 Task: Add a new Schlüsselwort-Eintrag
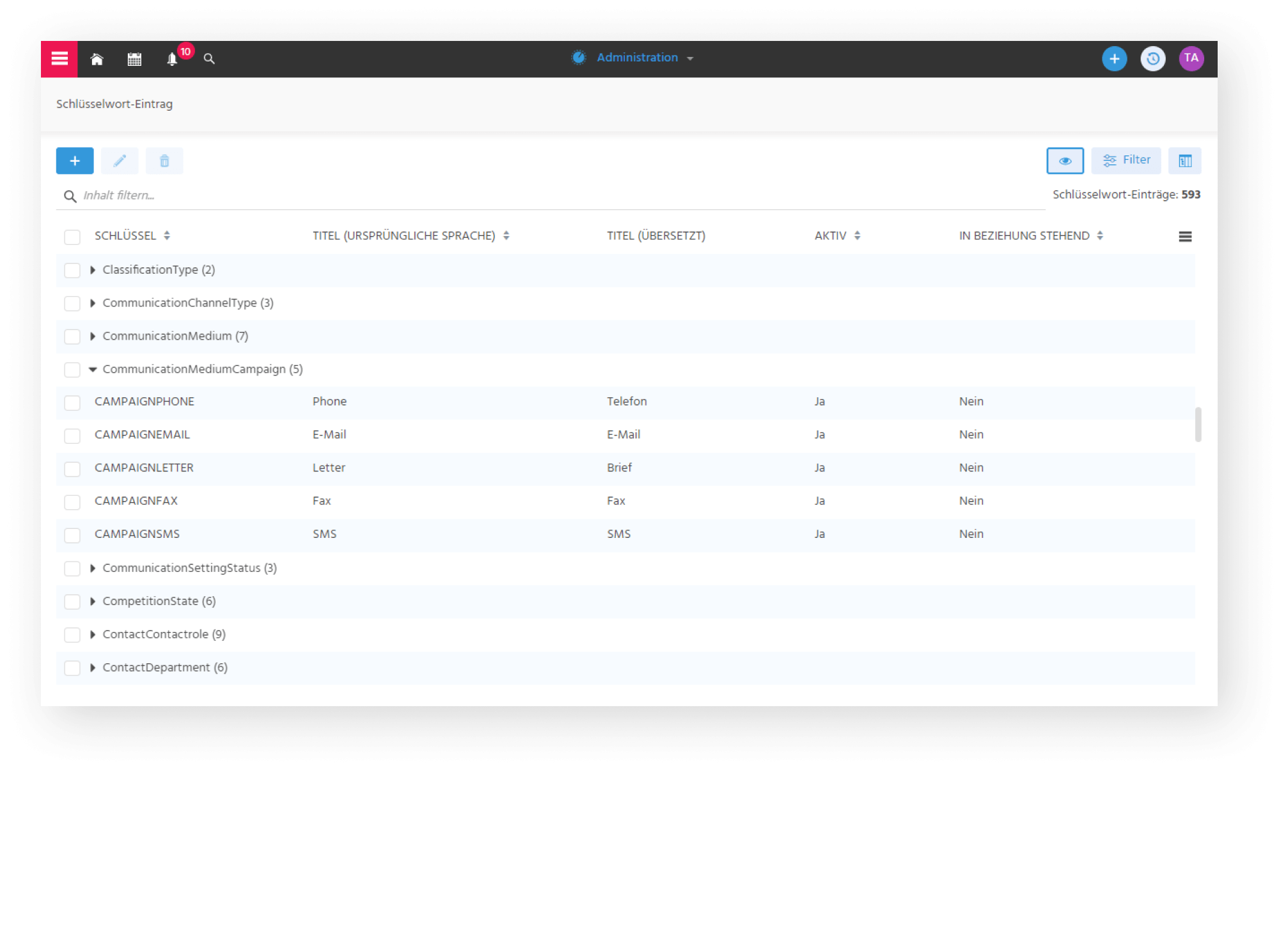tap(75, 161)
